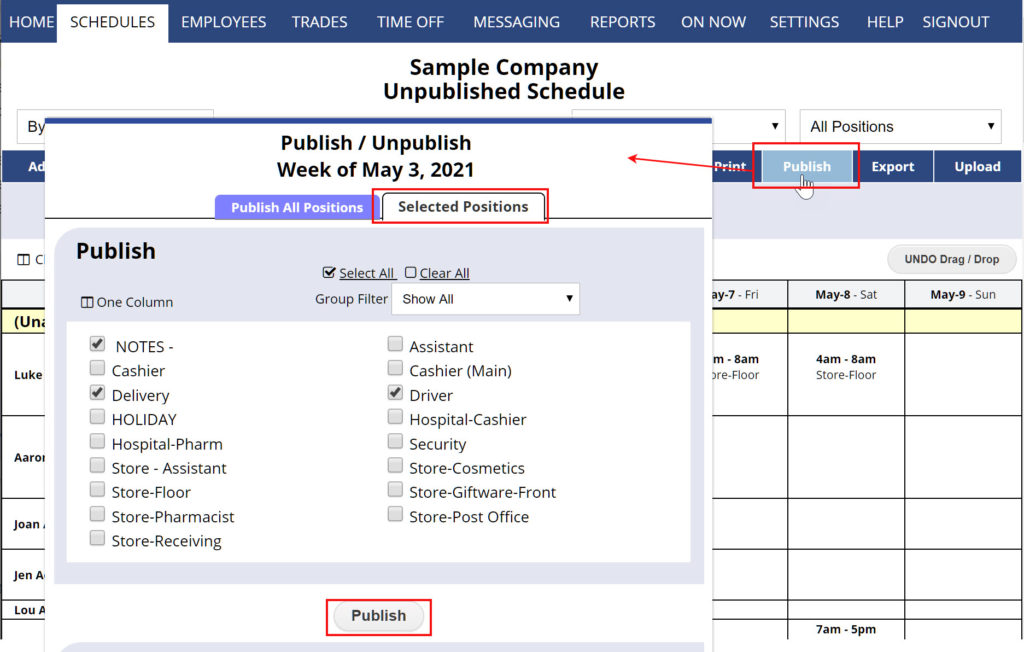Enable the HOLIDAY checkbox
Image resolution: width=1024 pixels, height=652 pixels.
click(97, 417)
